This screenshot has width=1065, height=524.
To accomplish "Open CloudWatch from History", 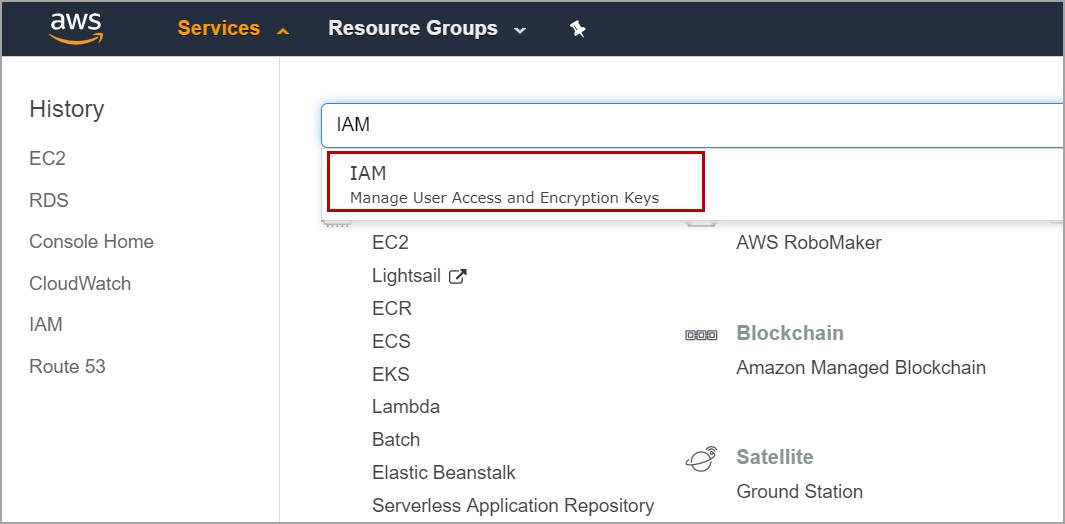I will coord(80,284).
